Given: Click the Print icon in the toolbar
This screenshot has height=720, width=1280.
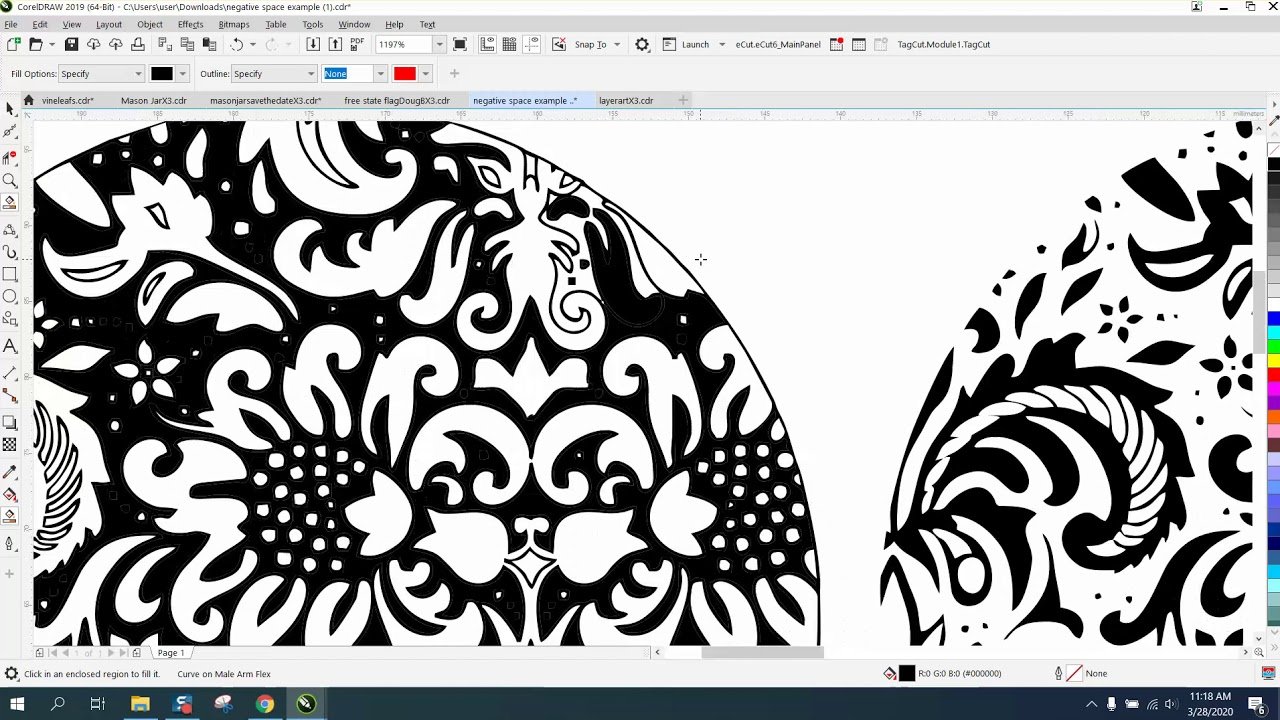Looking at the screenshot, I should pos(138,44).
